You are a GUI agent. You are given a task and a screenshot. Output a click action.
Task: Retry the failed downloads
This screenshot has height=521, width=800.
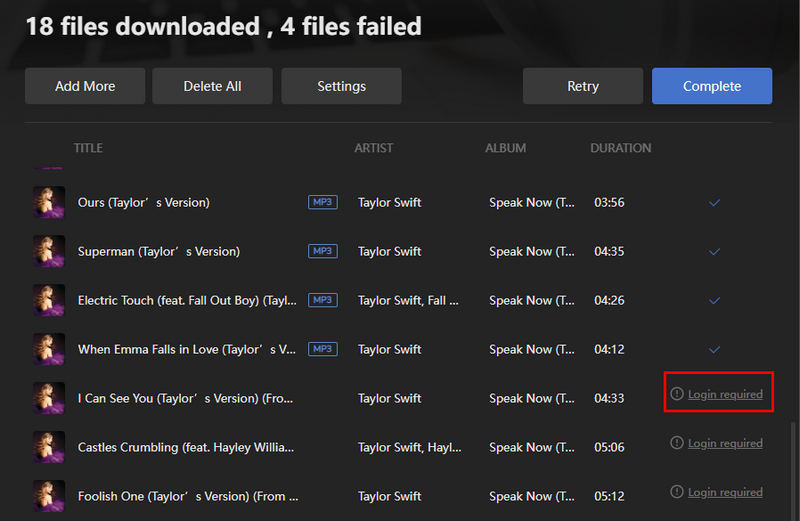(582, 86)
